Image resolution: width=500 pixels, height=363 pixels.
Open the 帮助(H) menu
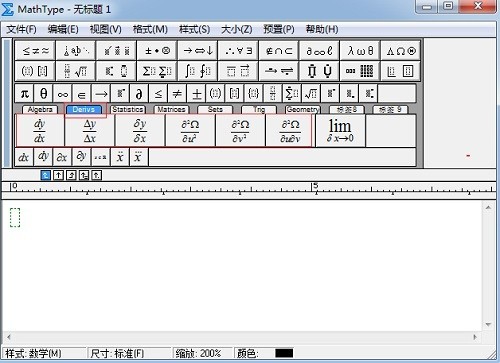coord(322,30)
